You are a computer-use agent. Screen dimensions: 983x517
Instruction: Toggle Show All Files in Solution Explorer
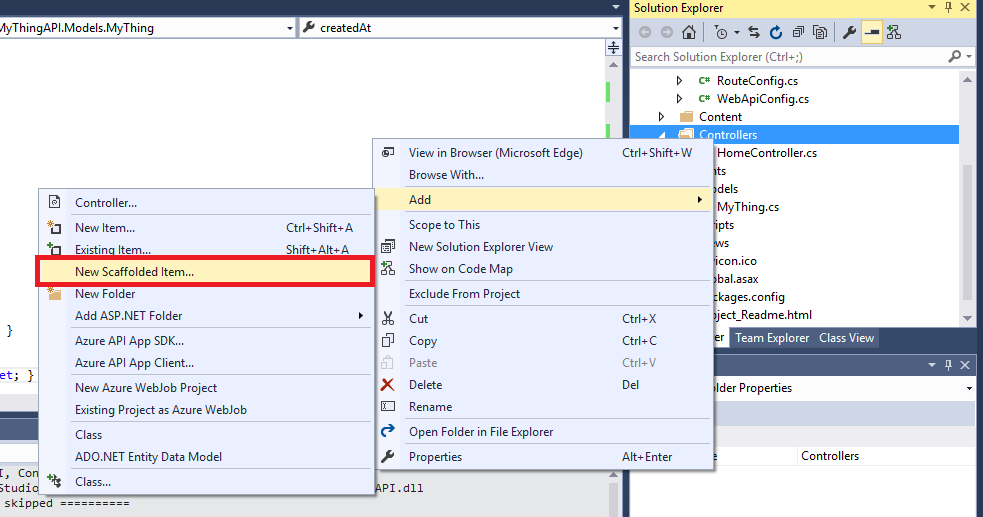818,33
